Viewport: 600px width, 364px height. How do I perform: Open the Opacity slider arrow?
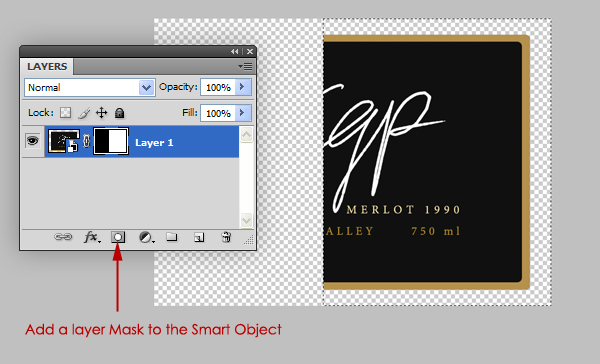(x=243, y=87)
